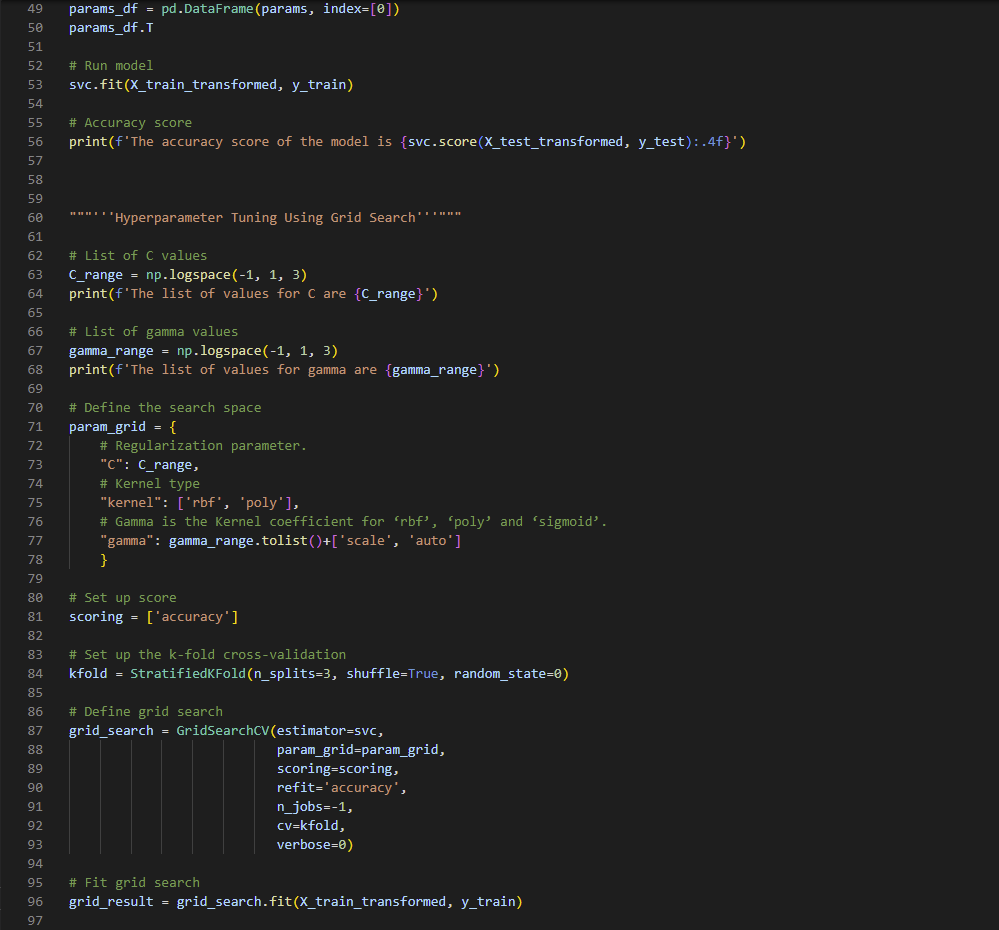Click 'np.logspace' on line 63

[x=188, y=275]
